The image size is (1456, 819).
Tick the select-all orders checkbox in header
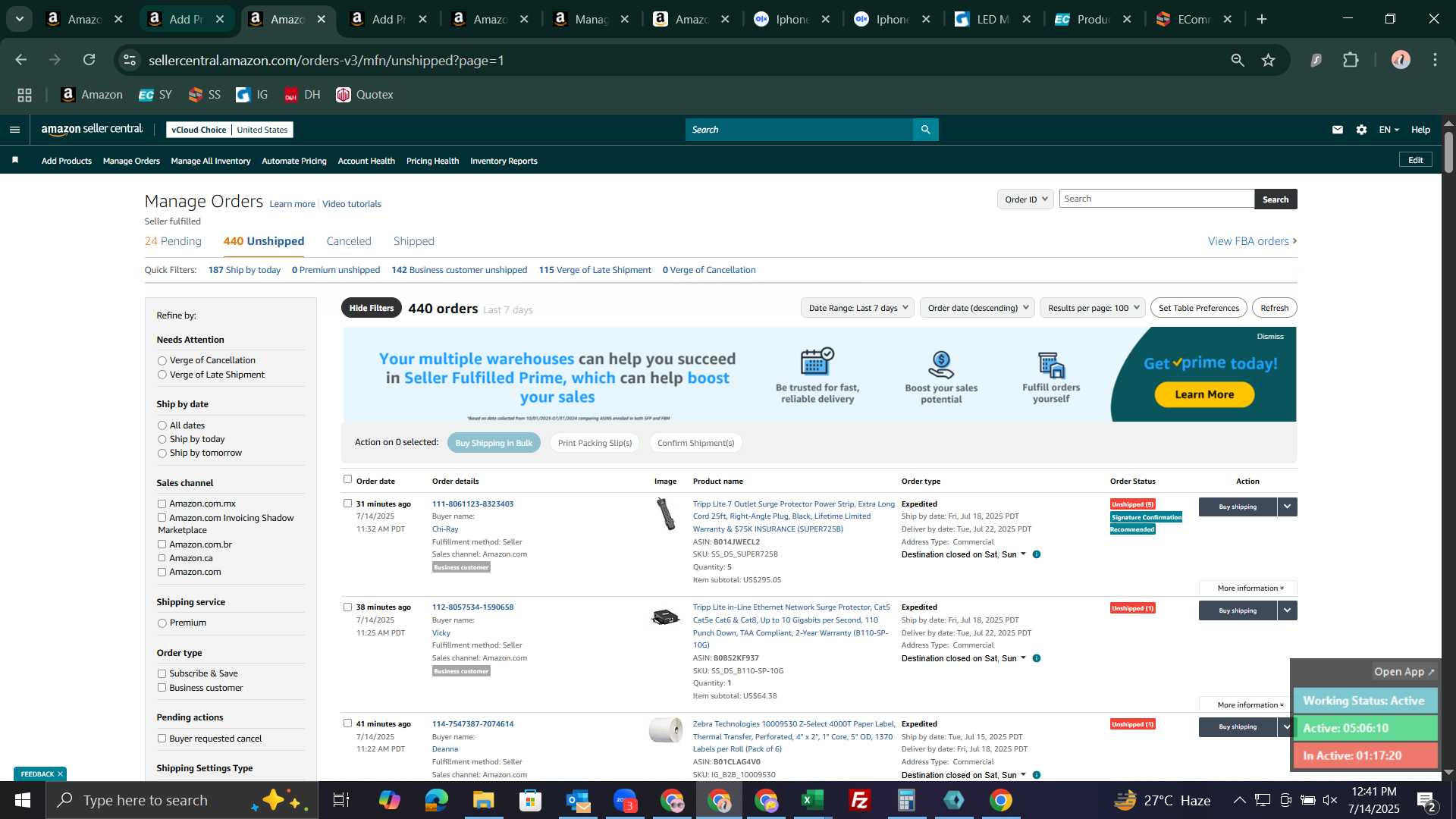(347, 479)
